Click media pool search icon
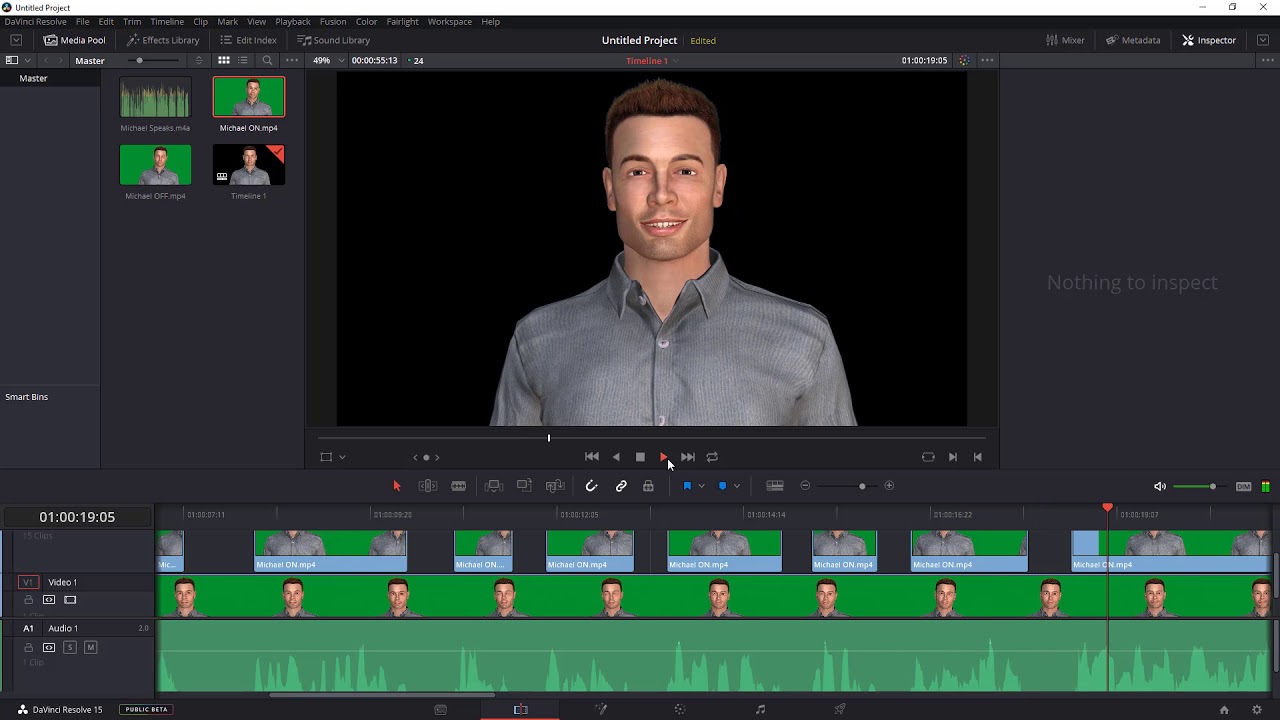1280x720 pixels. coord(267,60)
